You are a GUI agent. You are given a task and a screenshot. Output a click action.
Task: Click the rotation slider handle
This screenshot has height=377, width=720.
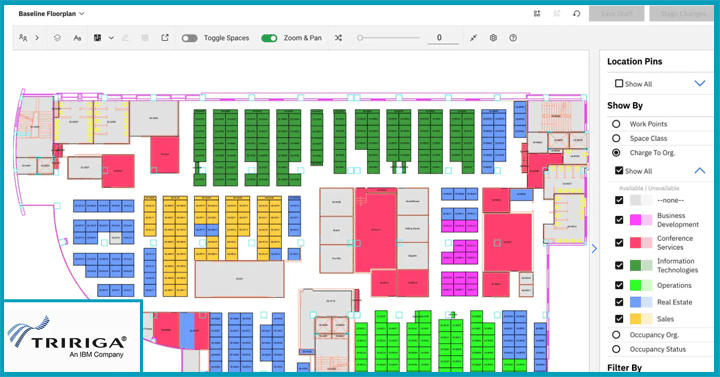pos(360,38)
